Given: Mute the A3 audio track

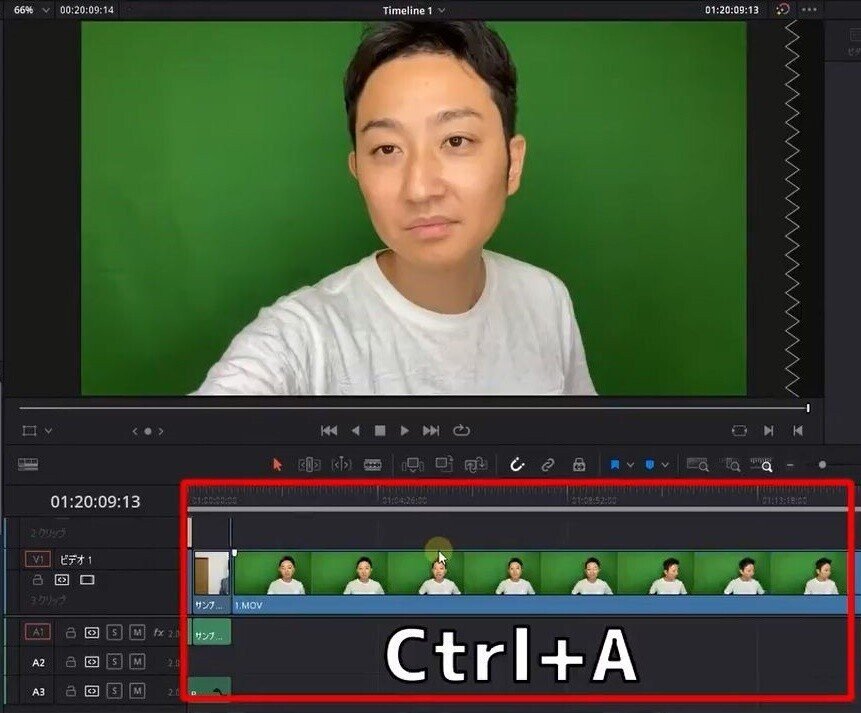Looking at the screenshot, I should pyautogui.click(x=137, y=690).
